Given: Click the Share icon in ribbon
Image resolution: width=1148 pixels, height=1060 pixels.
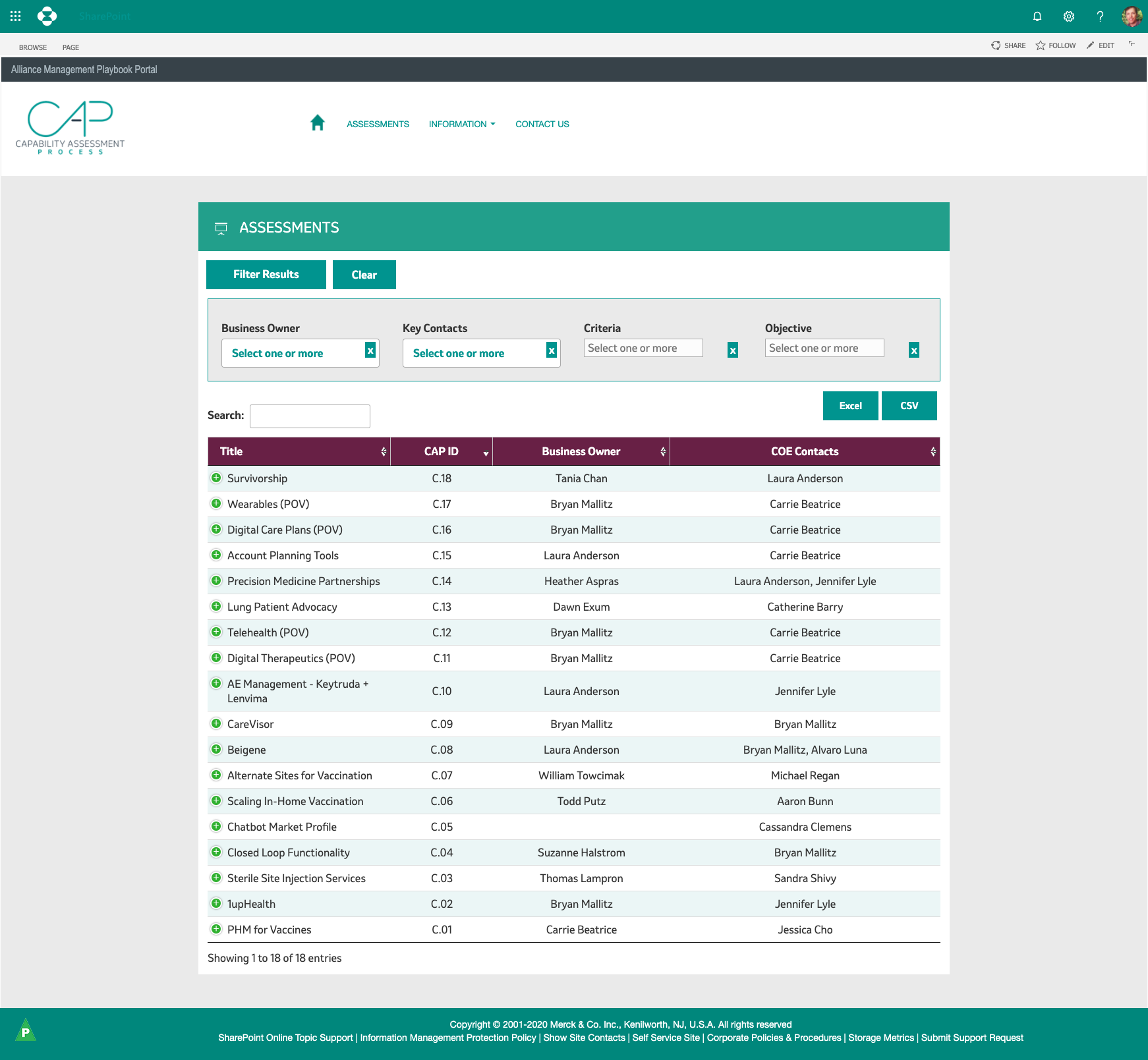Looking at the screenshot, I should (996, 45).
